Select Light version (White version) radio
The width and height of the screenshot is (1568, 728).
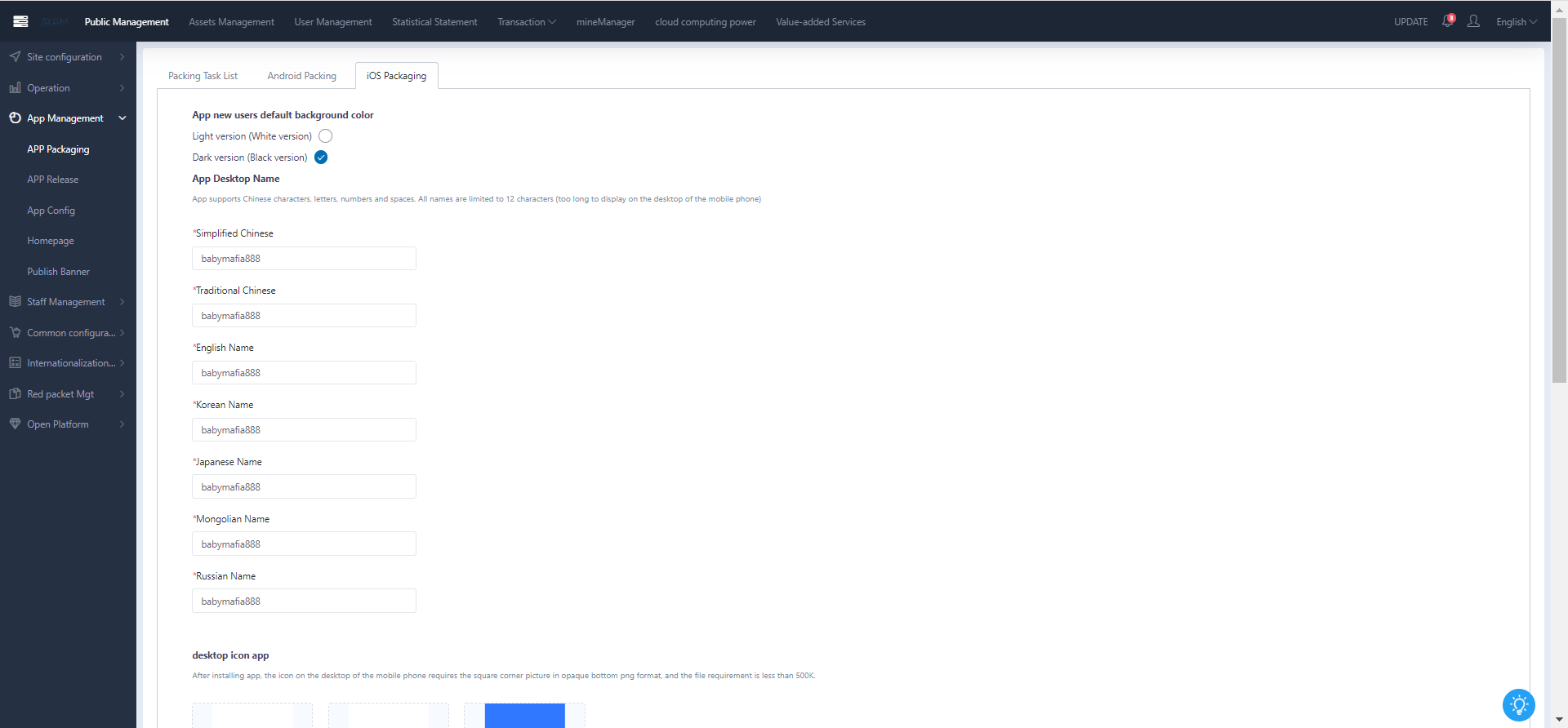(325, 136)
